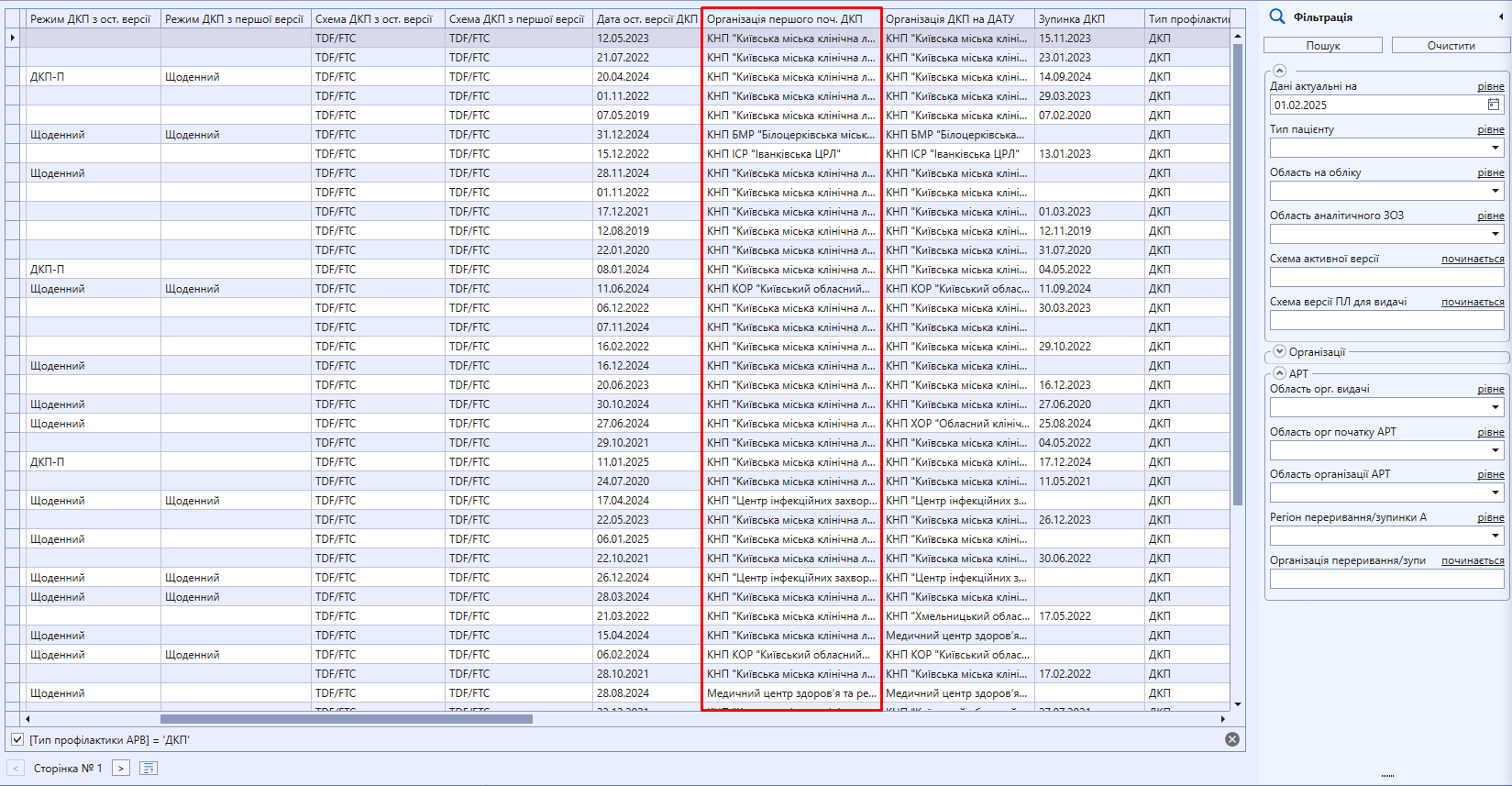The width and height of the screenshot is (1512, 786).
Task: Open the Область орг початку АРТ dropdown
Action: tap(1495, 450)
